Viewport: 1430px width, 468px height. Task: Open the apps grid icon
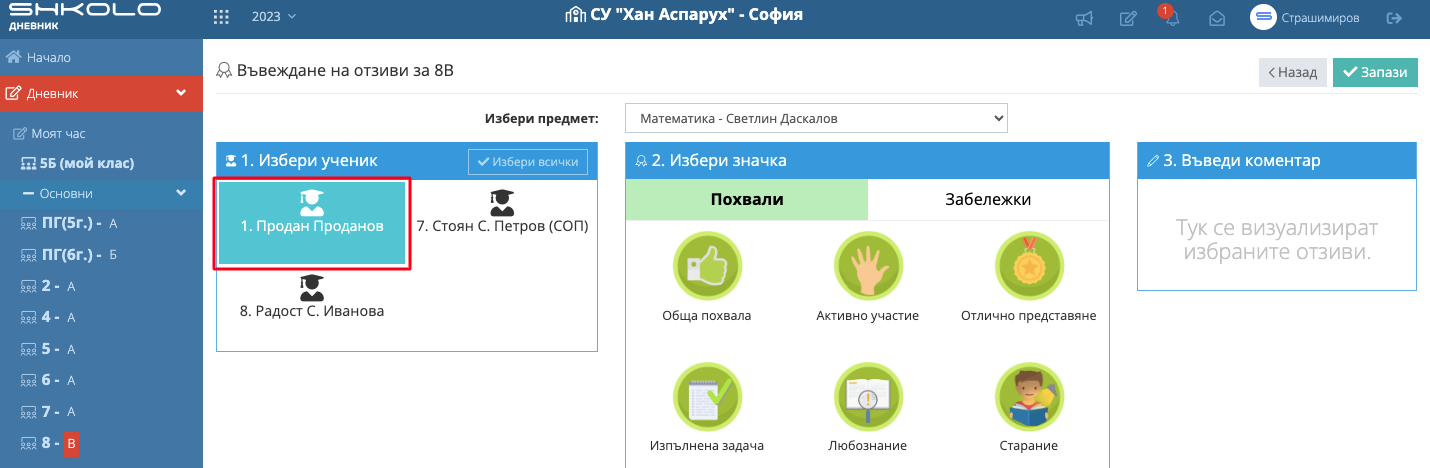[222, 17]
